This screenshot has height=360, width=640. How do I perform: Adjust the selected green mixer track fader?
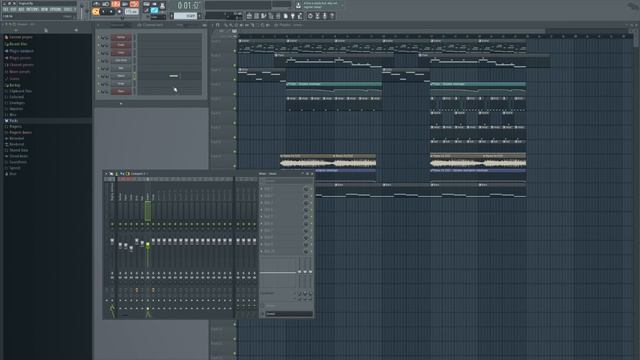click(148, 244)
